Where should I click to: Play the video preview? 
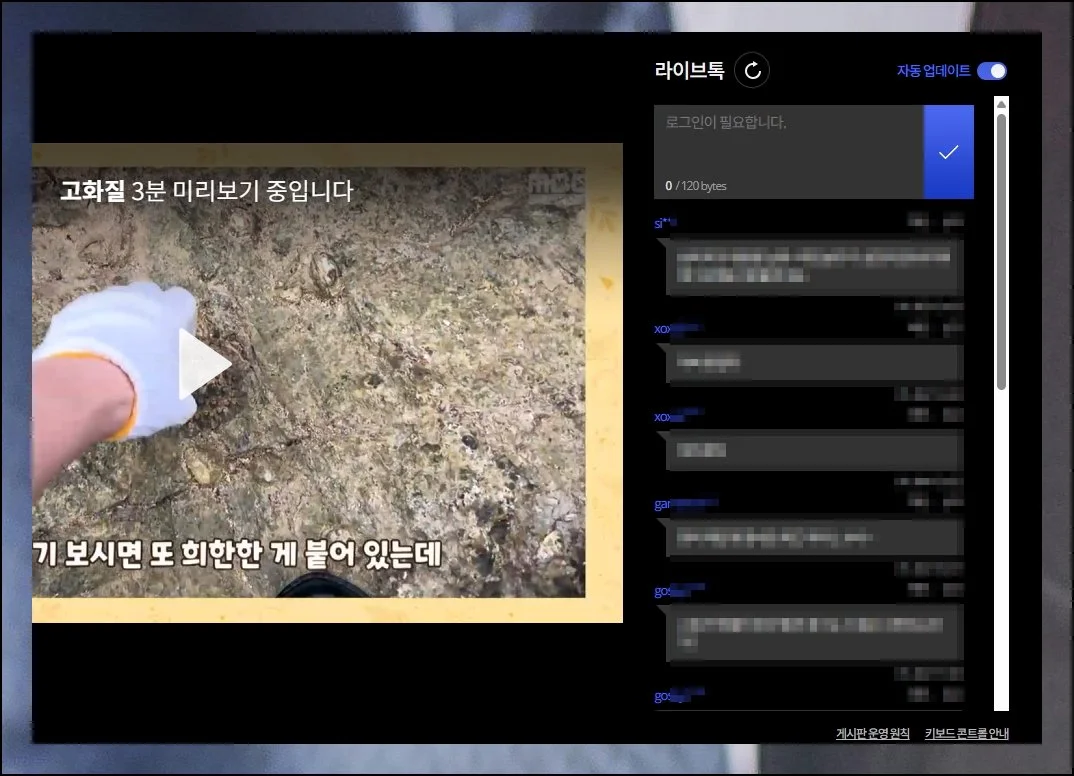point(205,365)
